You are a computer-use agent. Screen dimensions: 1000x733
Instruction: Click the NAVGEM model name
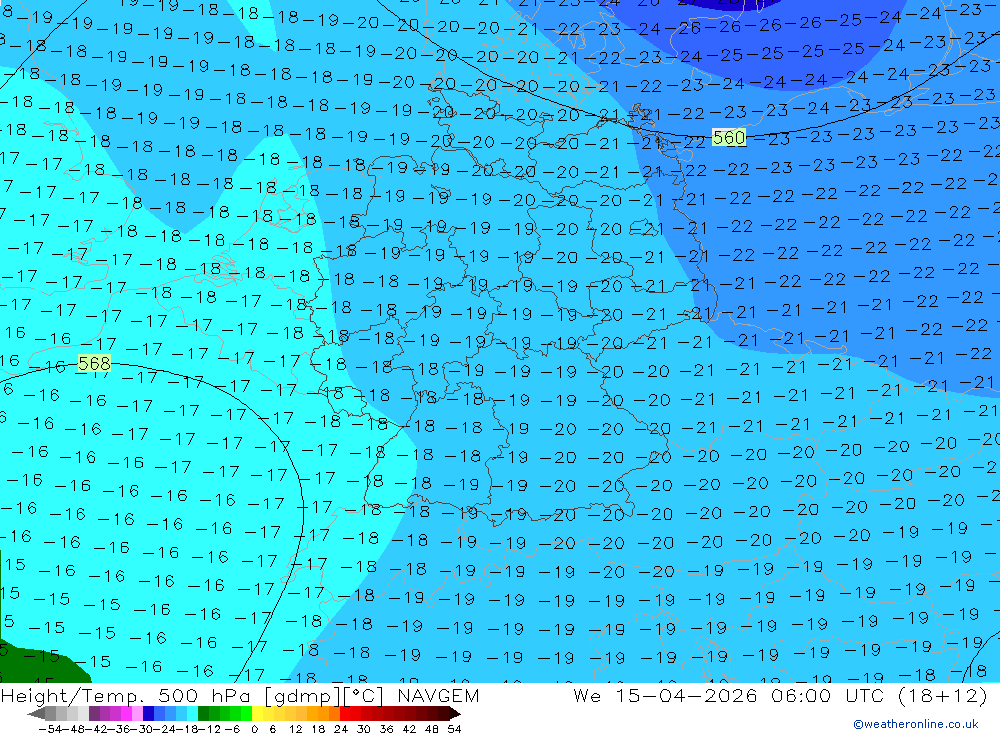(438, 696)
